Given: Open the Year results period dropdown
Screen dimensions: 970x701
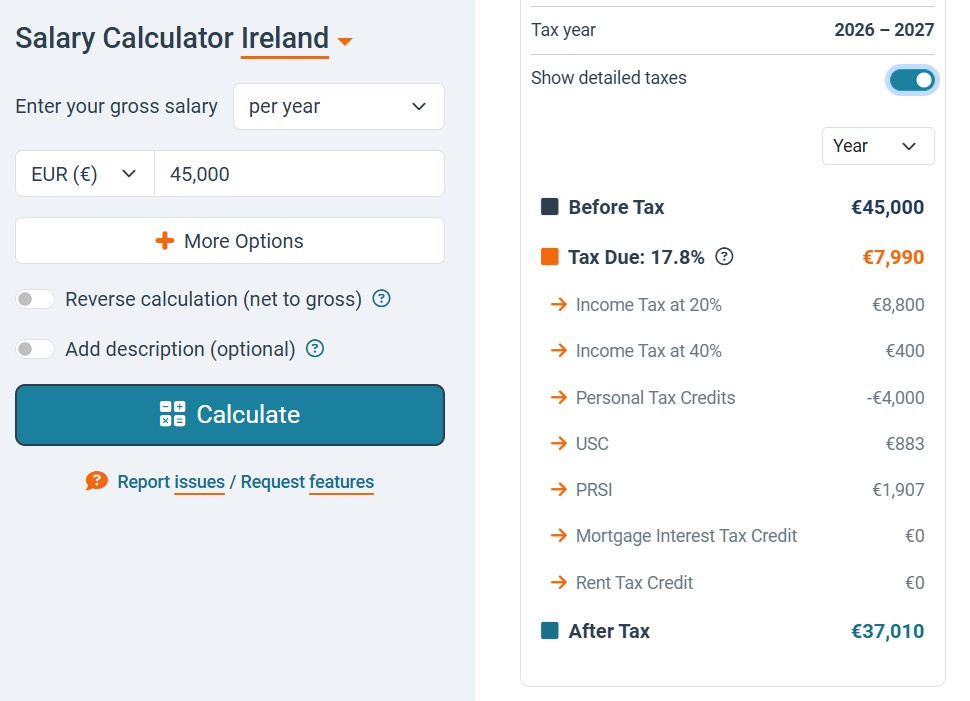Looking at the screenshot, I should pyautogui.click(x=877, y=146).
